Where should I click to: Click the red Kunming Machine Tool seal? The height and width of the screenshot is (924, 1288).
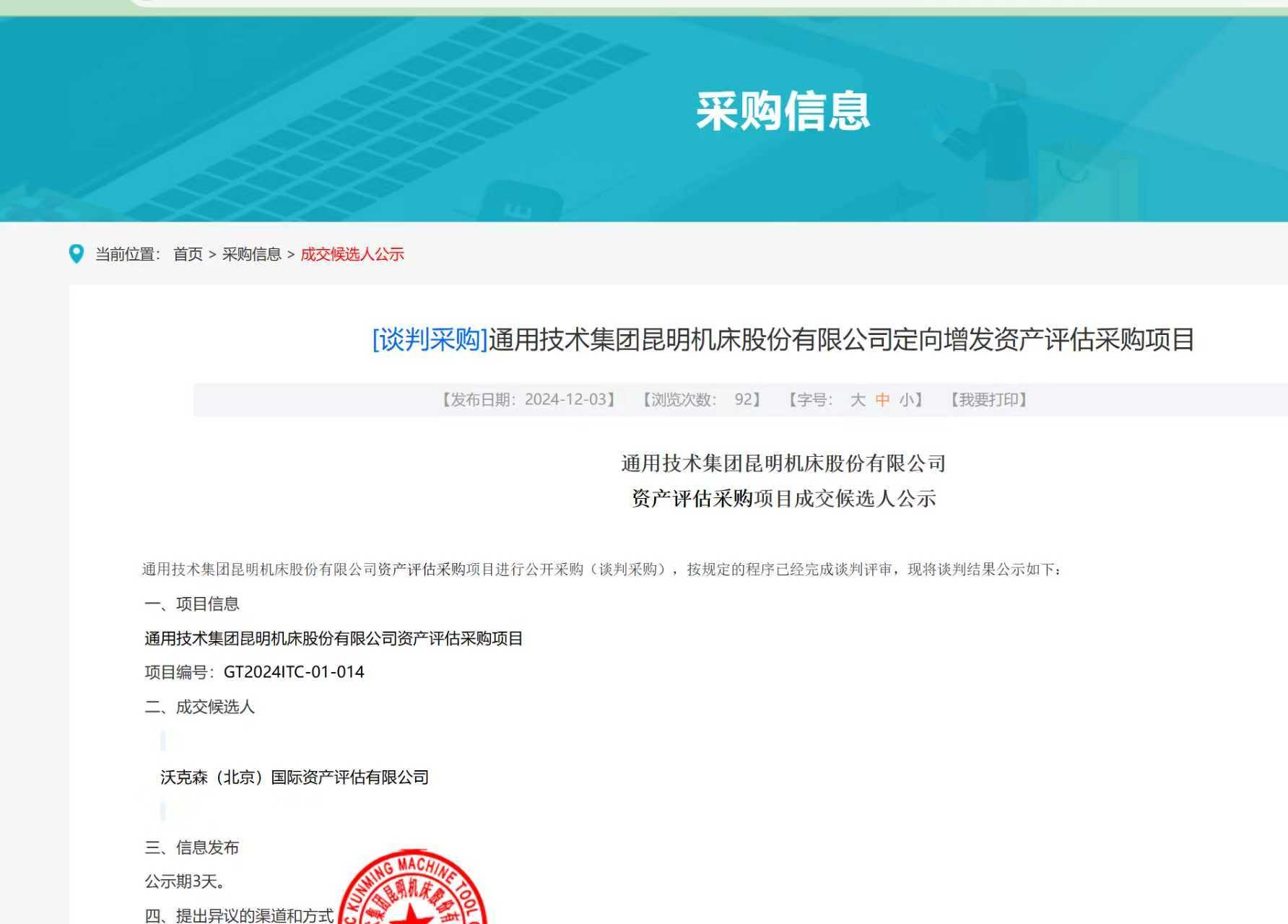[x=412, y=887]
